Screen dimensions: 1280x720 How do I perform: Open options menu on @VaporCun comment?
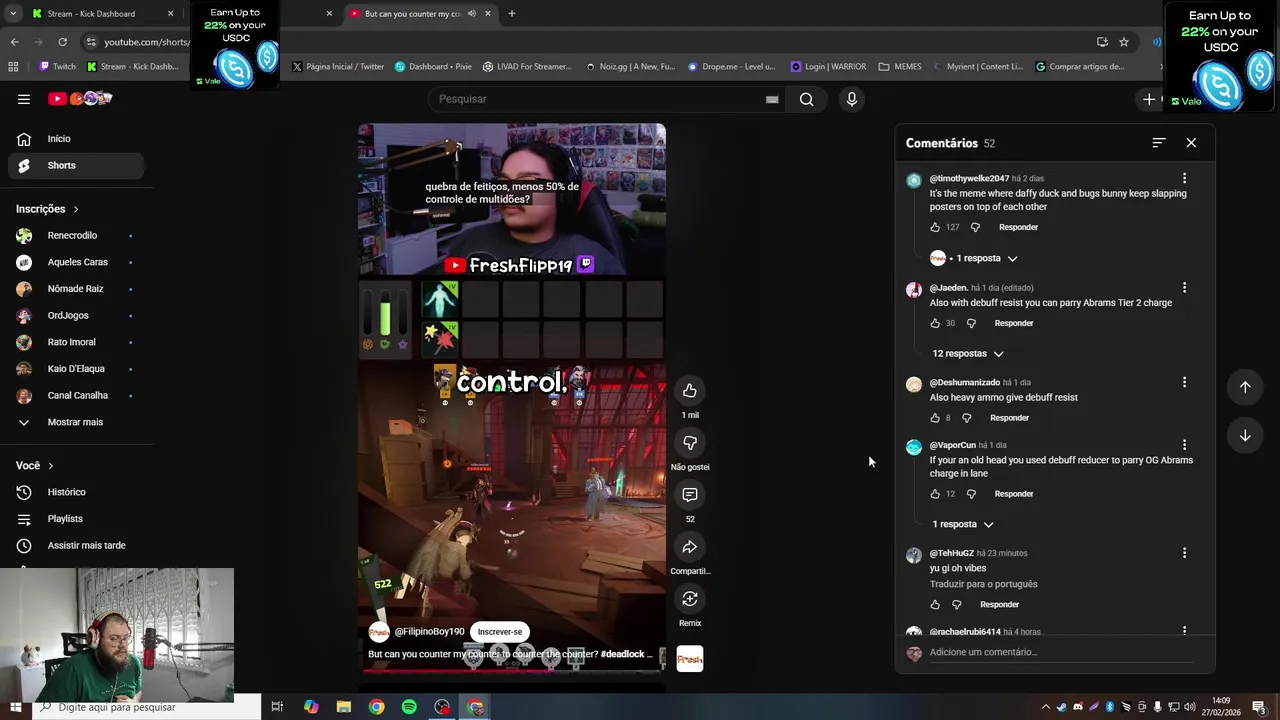click(x=1184, y=445)
